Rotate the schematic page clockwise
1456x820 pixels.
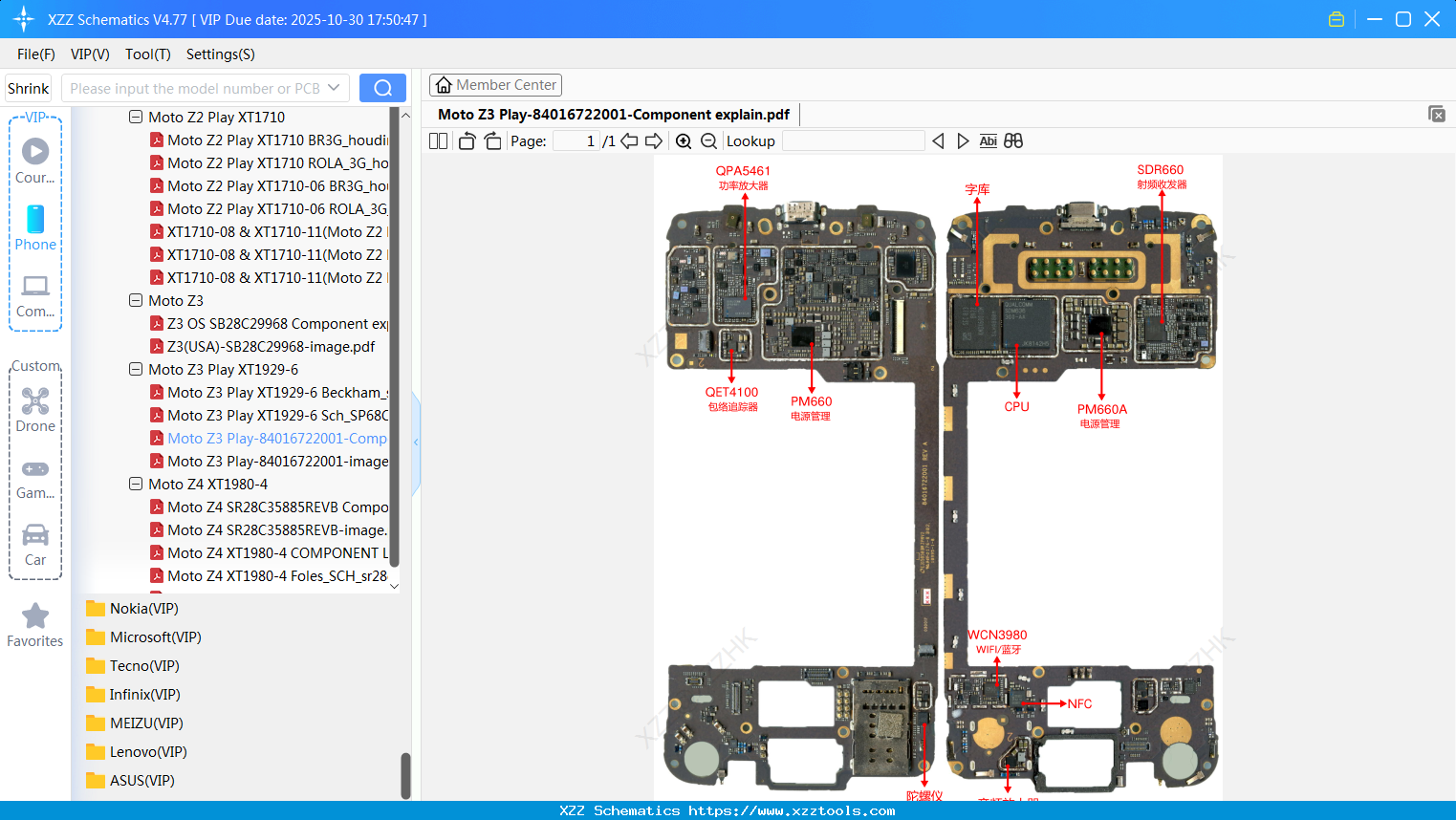(490, 140)
